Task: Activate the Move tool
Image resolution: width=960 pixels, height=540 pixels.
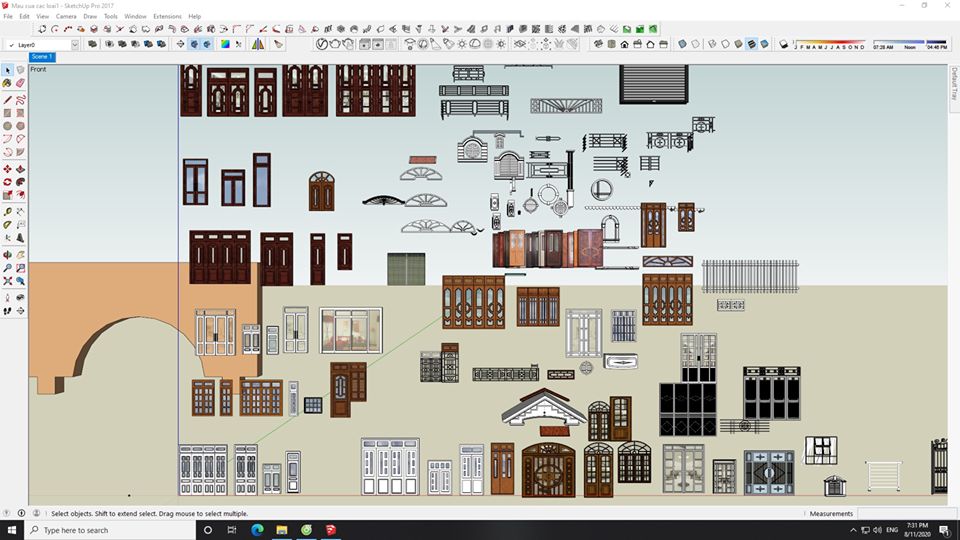Action: tap(8, 169)
